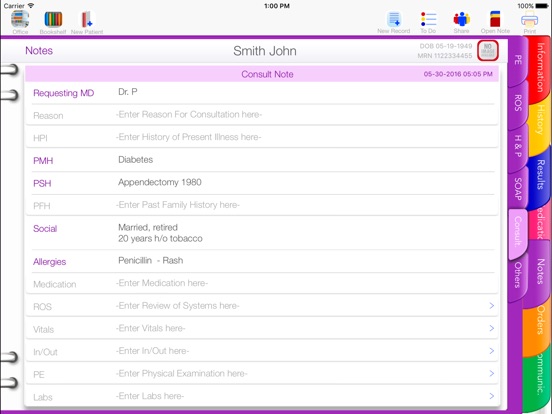The width and height of the screenshot is (552, 414).
Task: Tap the Wi-Fi icon in status bar
Action: [31, 6]
